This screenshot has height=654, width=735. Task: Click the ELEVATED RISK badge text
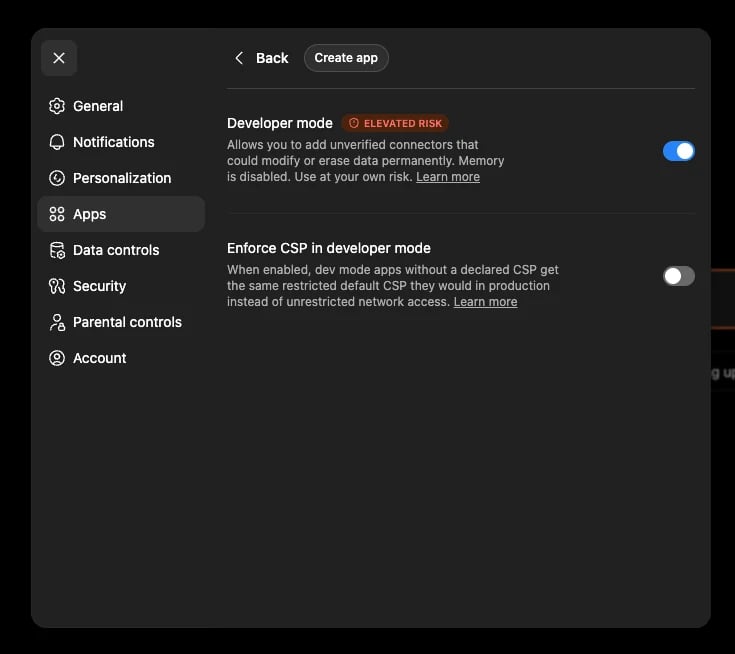point(403,123)
